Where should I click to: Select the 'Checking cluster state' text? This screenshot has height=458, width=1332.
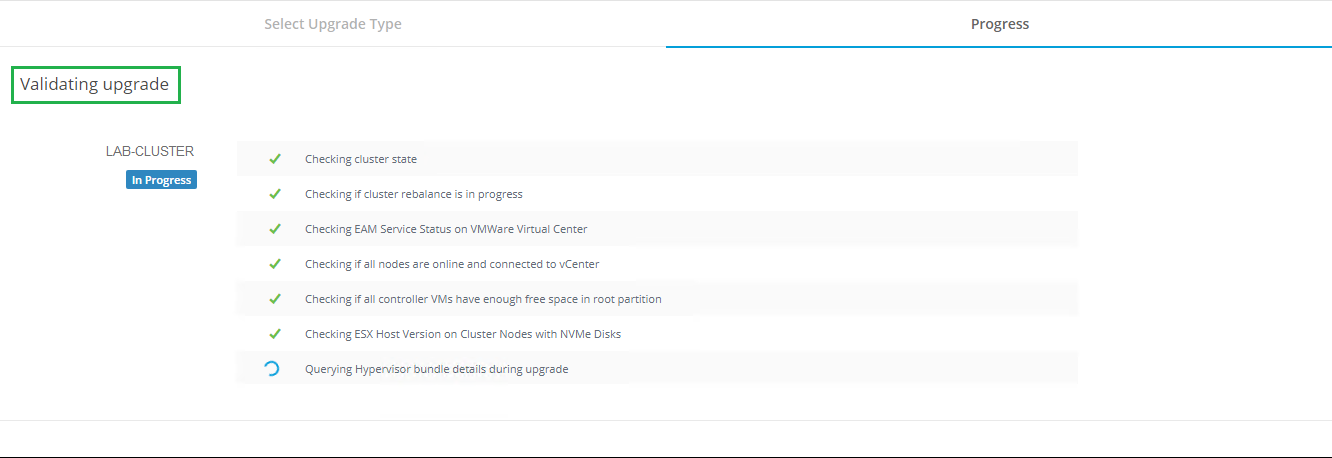click(x=361, y=159)
